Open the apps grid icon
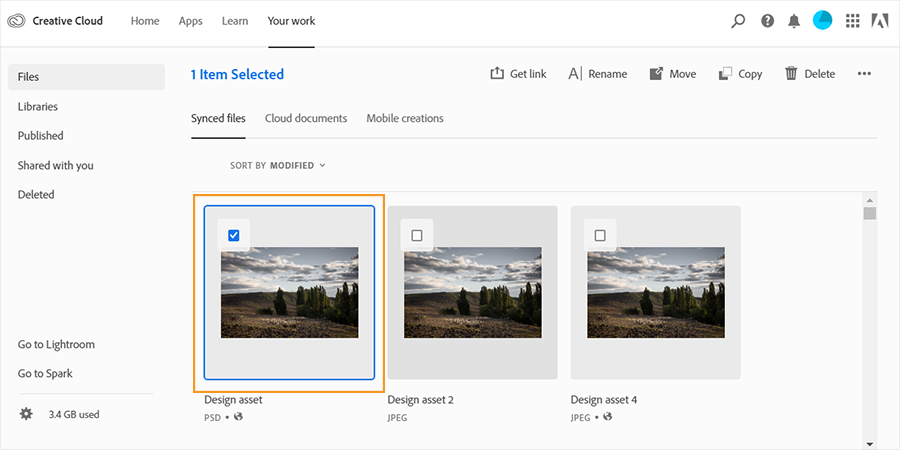 pos(852,21)
